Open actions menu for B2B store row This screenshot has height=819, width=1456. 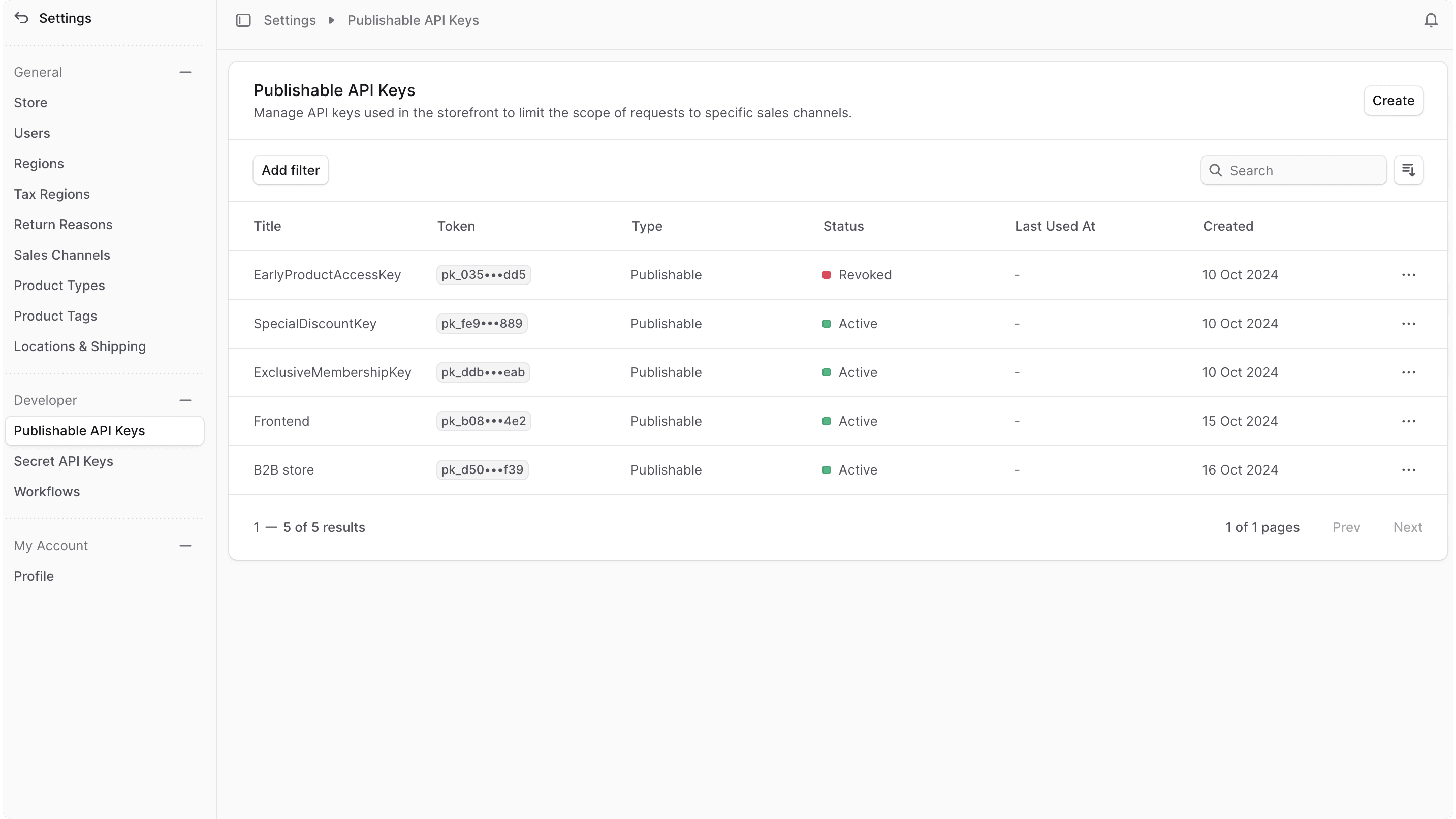(1408, 469)
